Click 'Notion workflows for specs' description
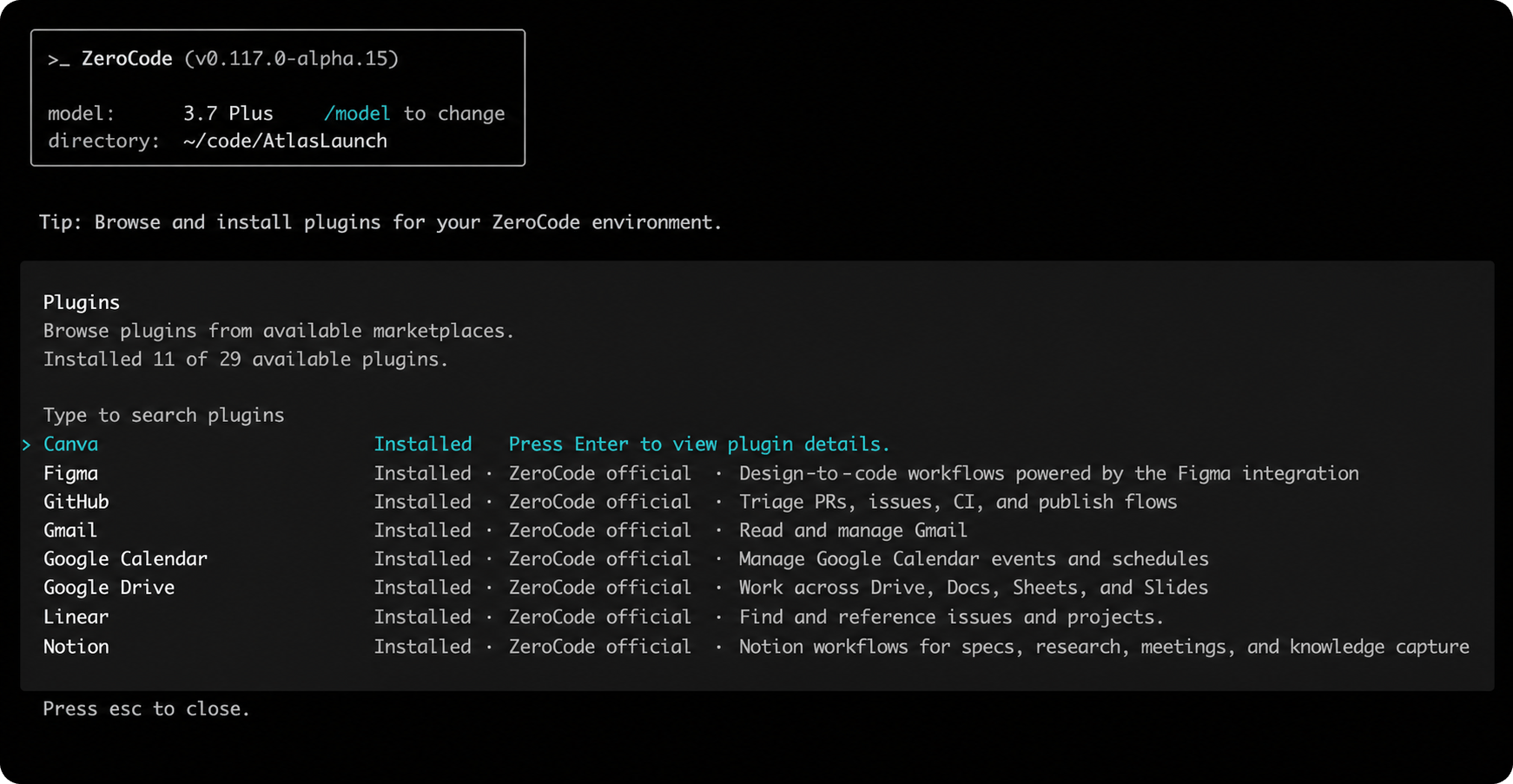Screen dimensions: 1513x784 tap(1104, 647)
